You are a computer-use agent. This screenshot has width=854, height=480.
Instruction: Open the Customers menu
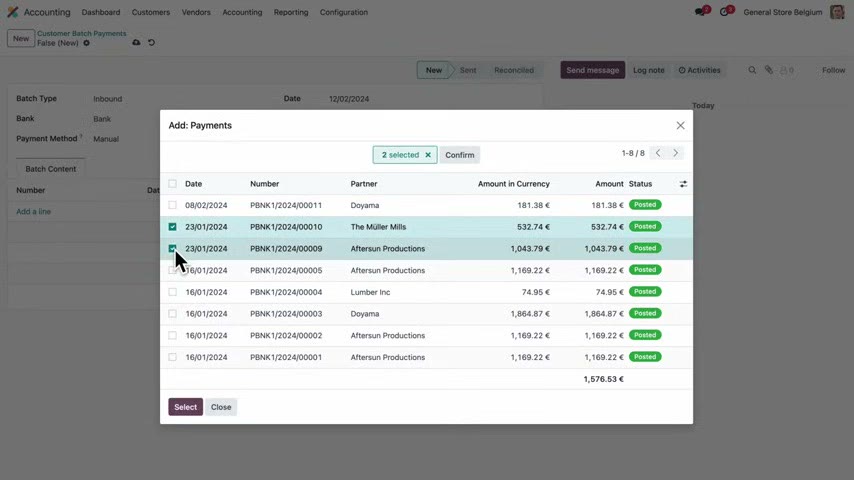click(x=151, y=12)
